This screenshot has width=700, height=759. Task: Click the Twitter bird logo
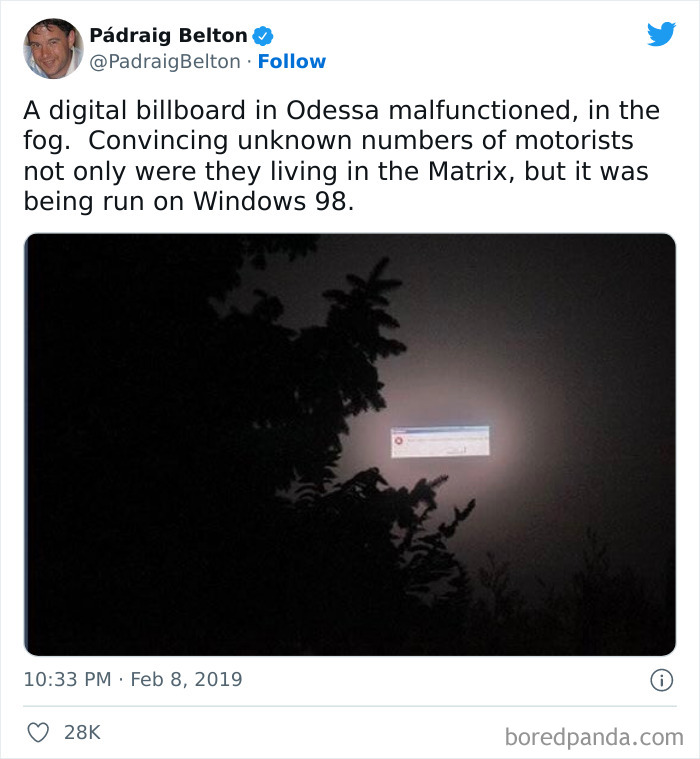coord(661,34)
